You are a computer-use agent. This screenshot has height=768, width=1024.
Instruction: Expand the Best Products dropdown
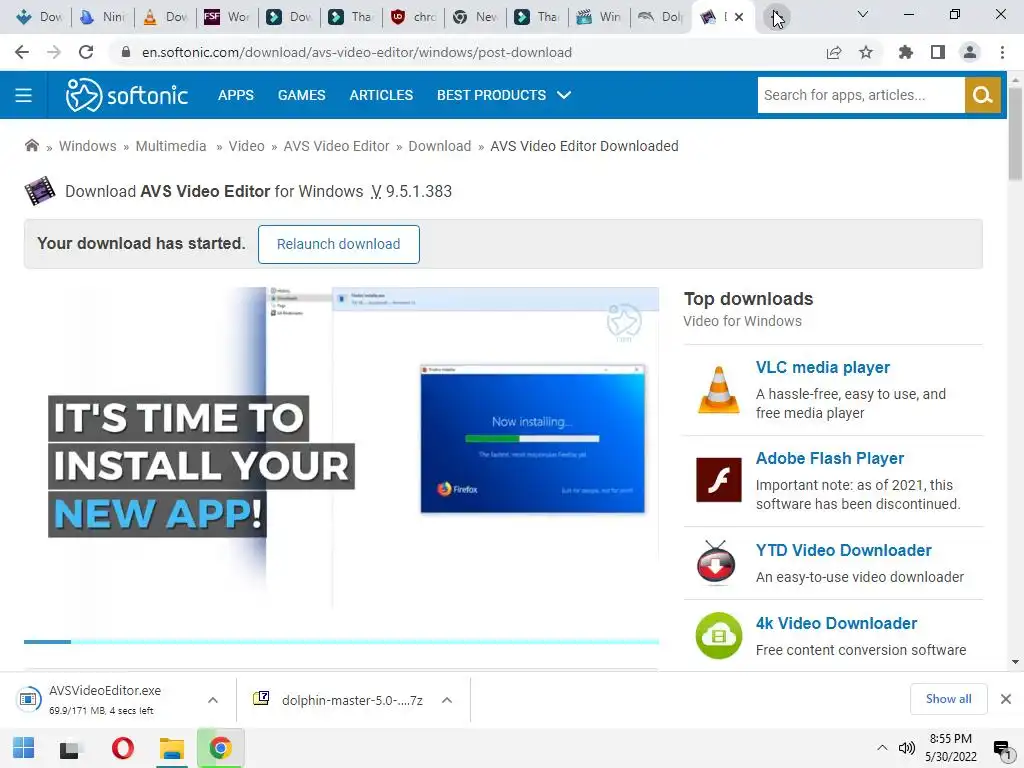504,95
